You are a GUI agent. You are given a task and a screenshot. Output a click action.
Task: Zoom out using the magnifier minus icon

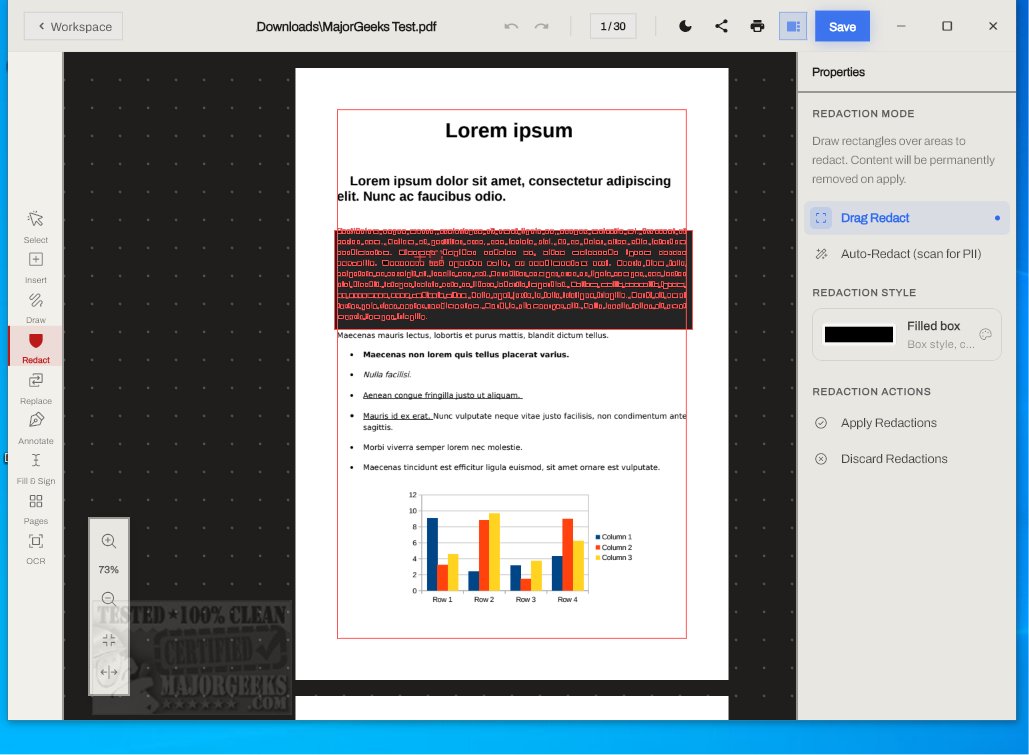pyautogui.click(x=109, y=598)
